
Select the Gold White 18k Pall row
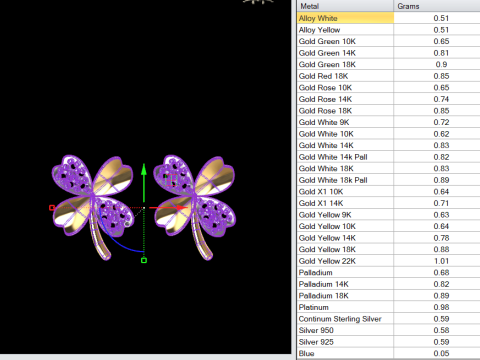[388, 180]
